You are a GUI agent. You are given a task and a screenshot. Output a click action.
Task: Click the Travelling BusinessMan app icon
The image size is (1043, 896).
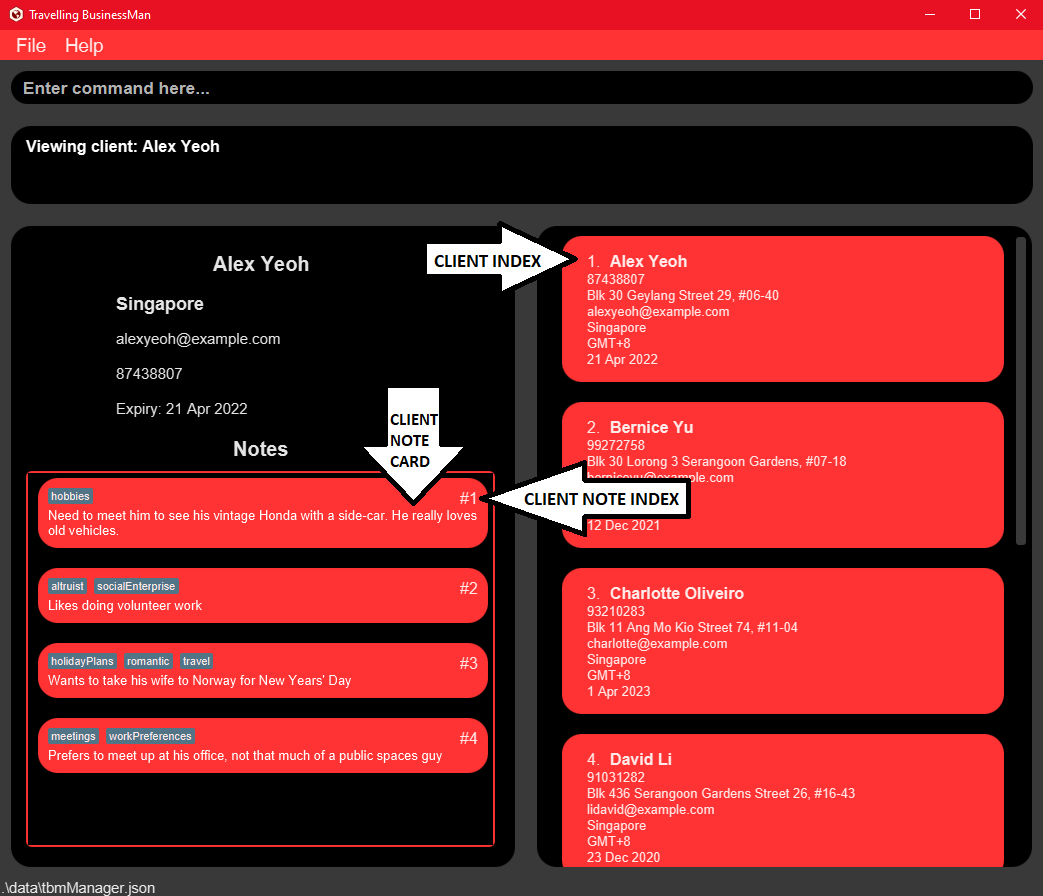tap(16, 14)
